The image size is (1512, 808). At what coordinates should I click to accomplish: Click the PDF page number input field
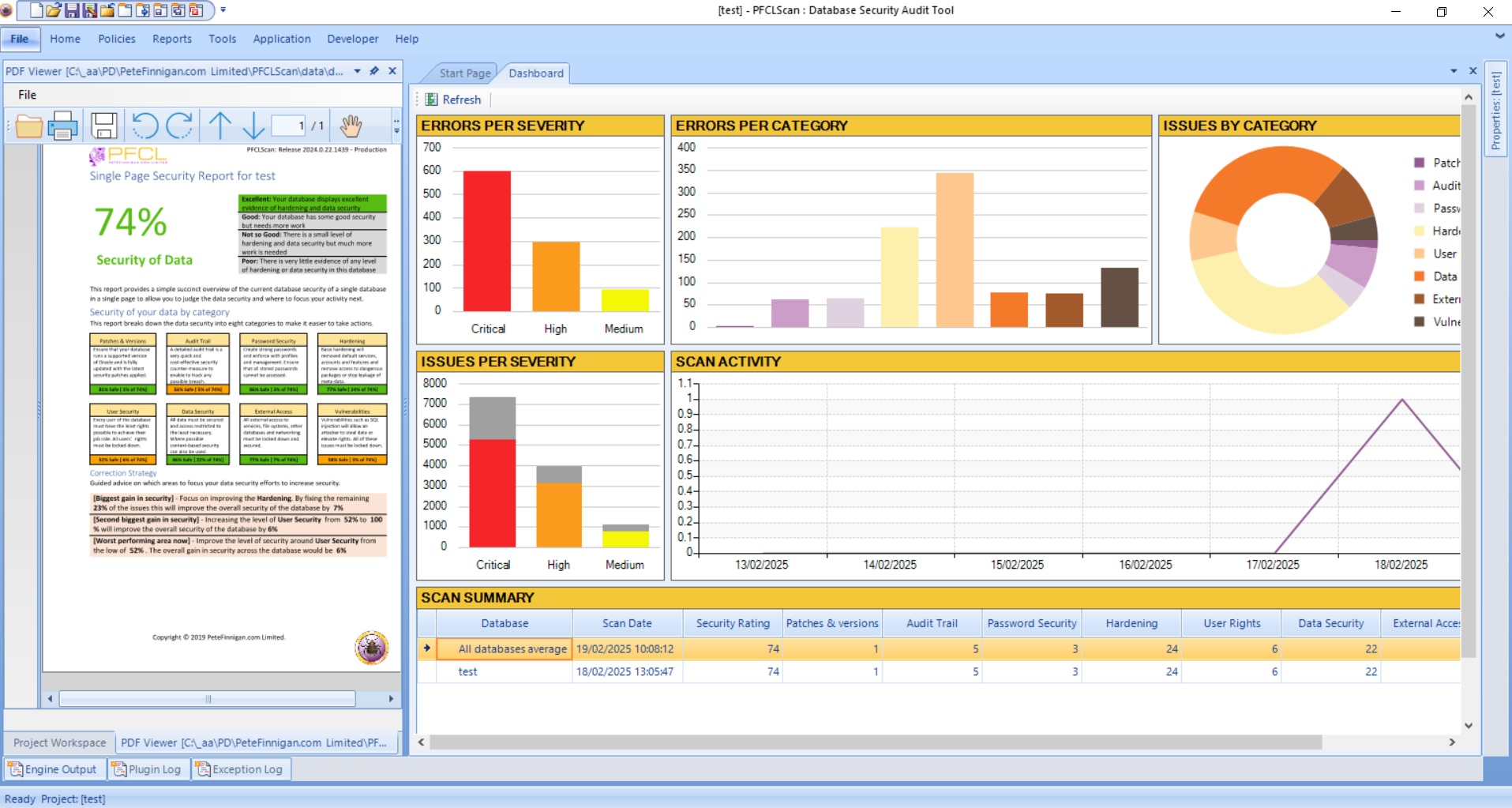pos(289,126)
